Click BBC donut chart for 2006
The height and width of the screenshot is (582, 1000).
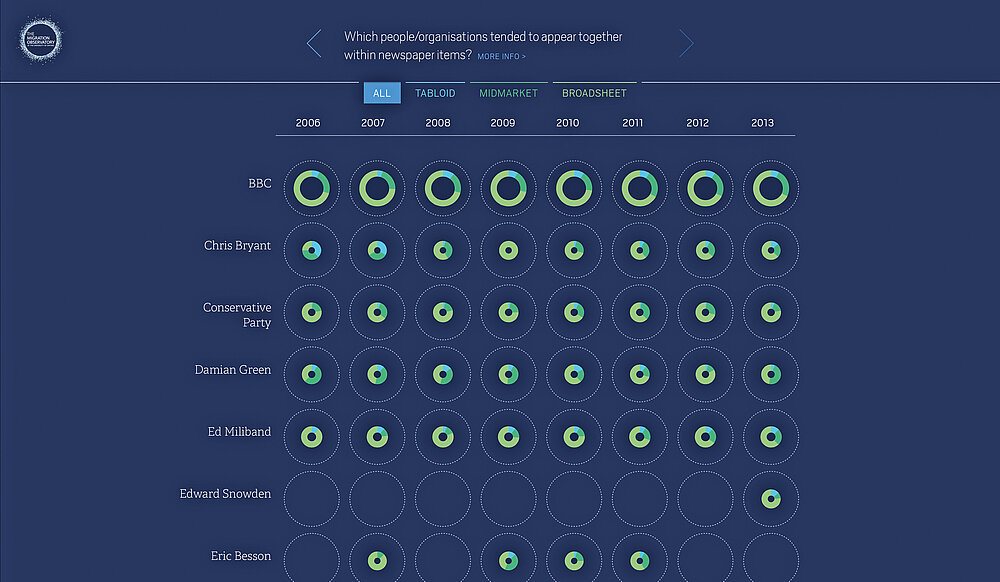click(x=311, y=188)
